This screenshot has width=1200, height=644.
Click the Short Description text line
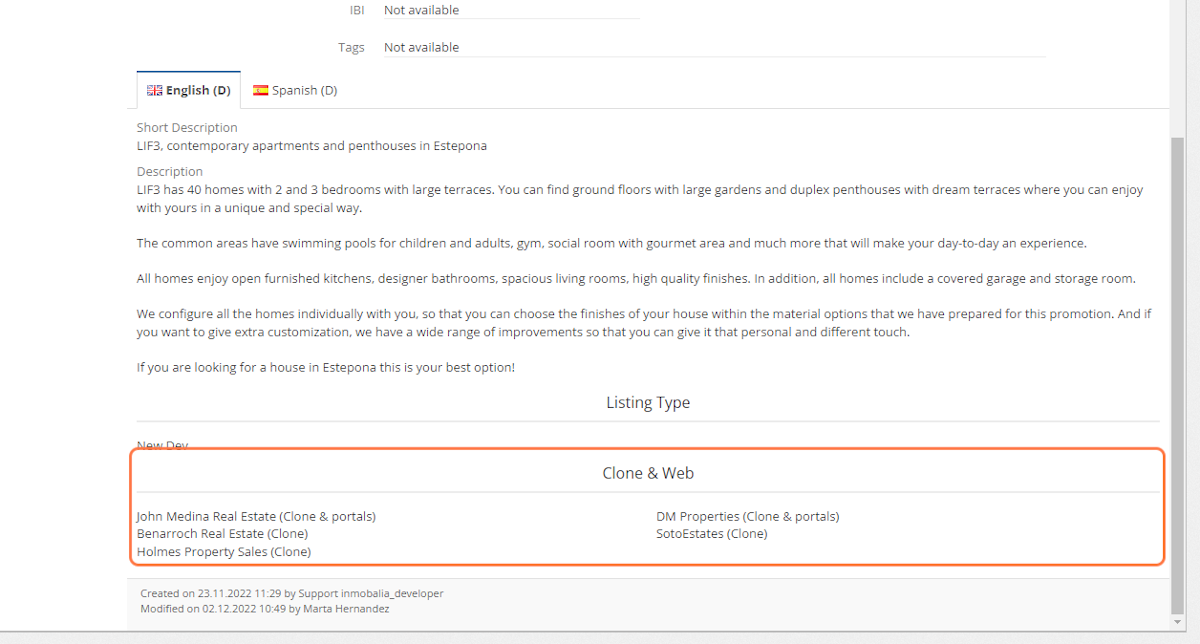coord(311,146)
